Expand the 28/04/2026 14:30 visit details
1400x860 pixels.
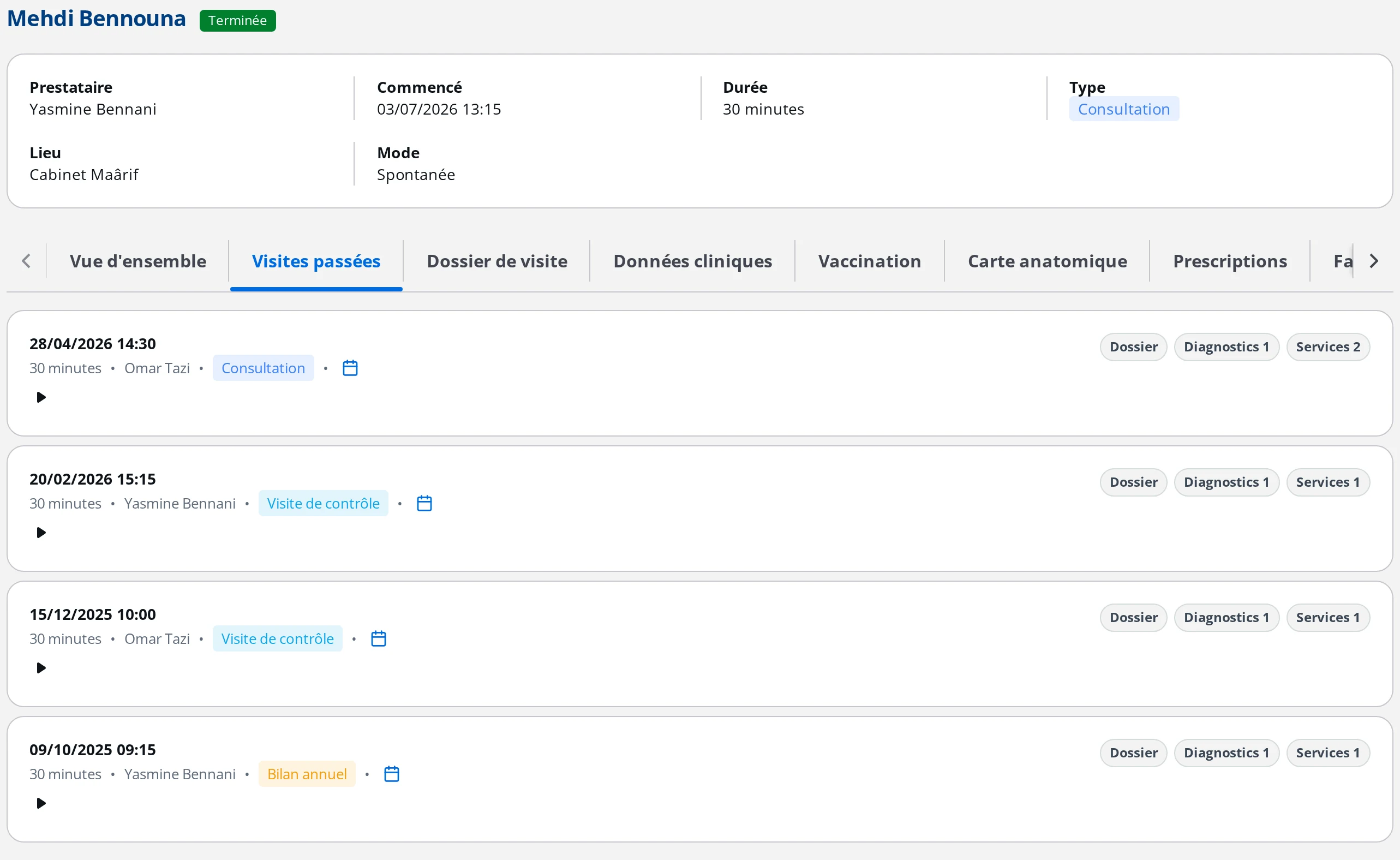[41, 397]
